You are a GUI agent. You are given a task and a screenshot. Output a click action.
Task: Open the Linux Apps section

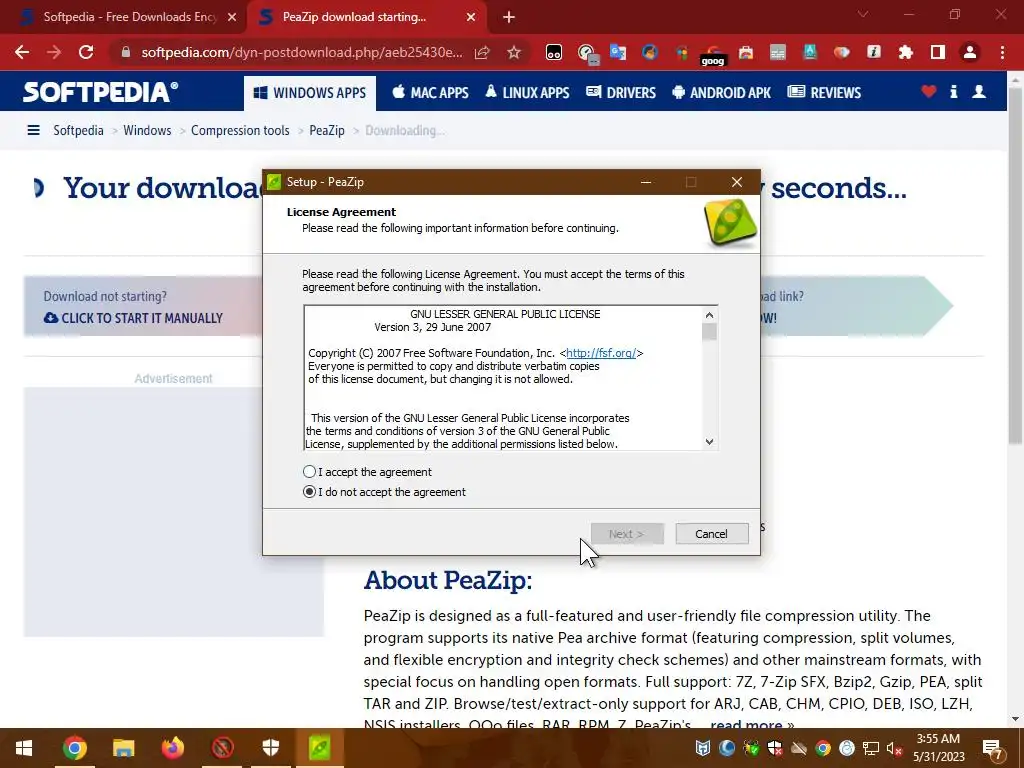[527, 93]
